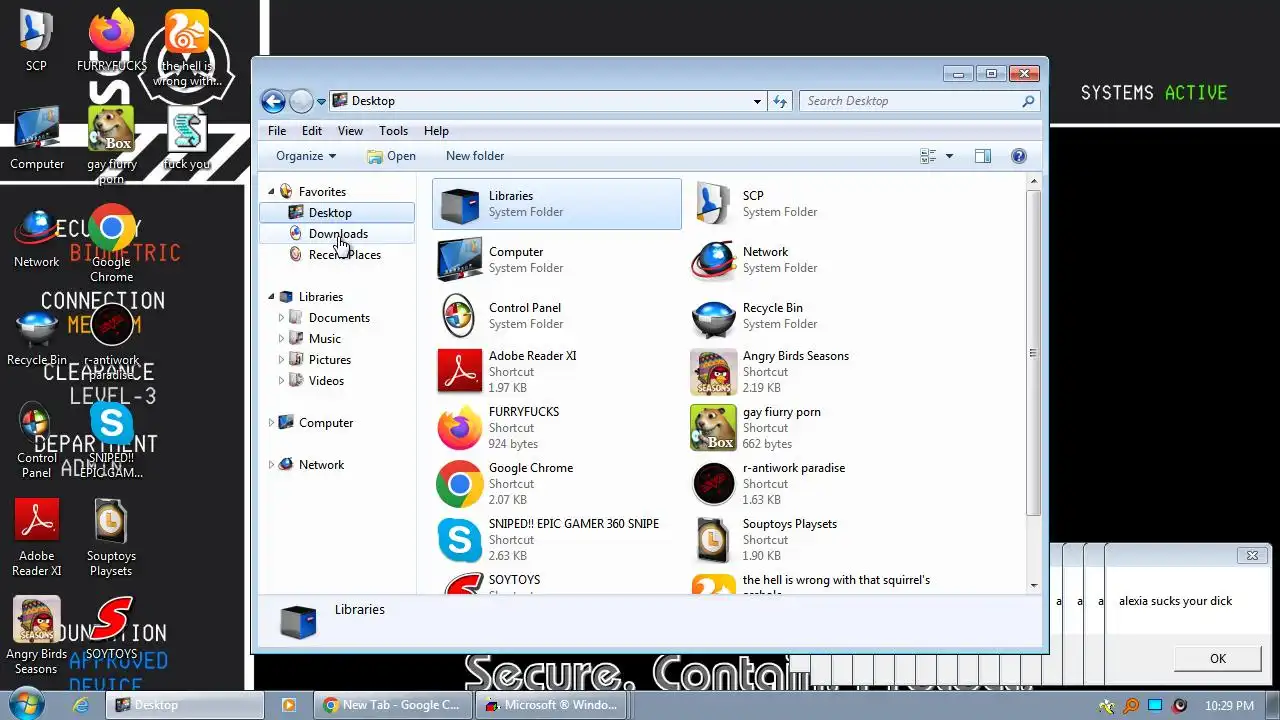Expand the Pictures library node
Image resolution: width=1280 pixels, height=720 pixels.
point(281,360)
